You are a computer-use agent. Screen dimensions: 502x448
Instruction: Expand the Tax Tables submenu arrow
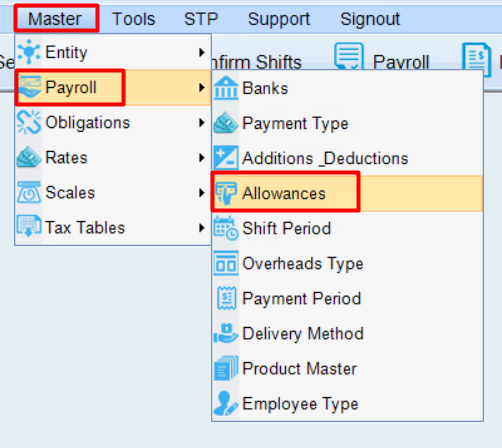pos(201,228)
